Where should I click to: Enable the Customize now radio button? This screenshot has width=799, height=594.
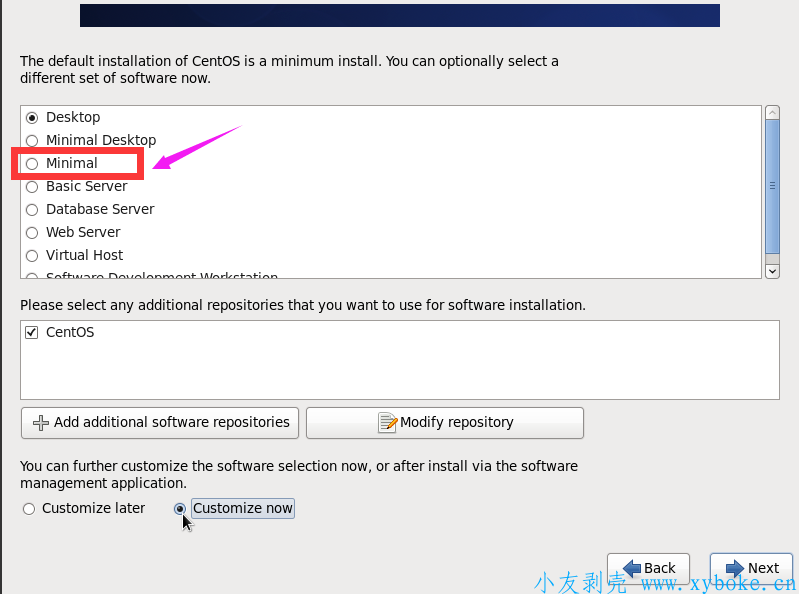tap(180, 508)
